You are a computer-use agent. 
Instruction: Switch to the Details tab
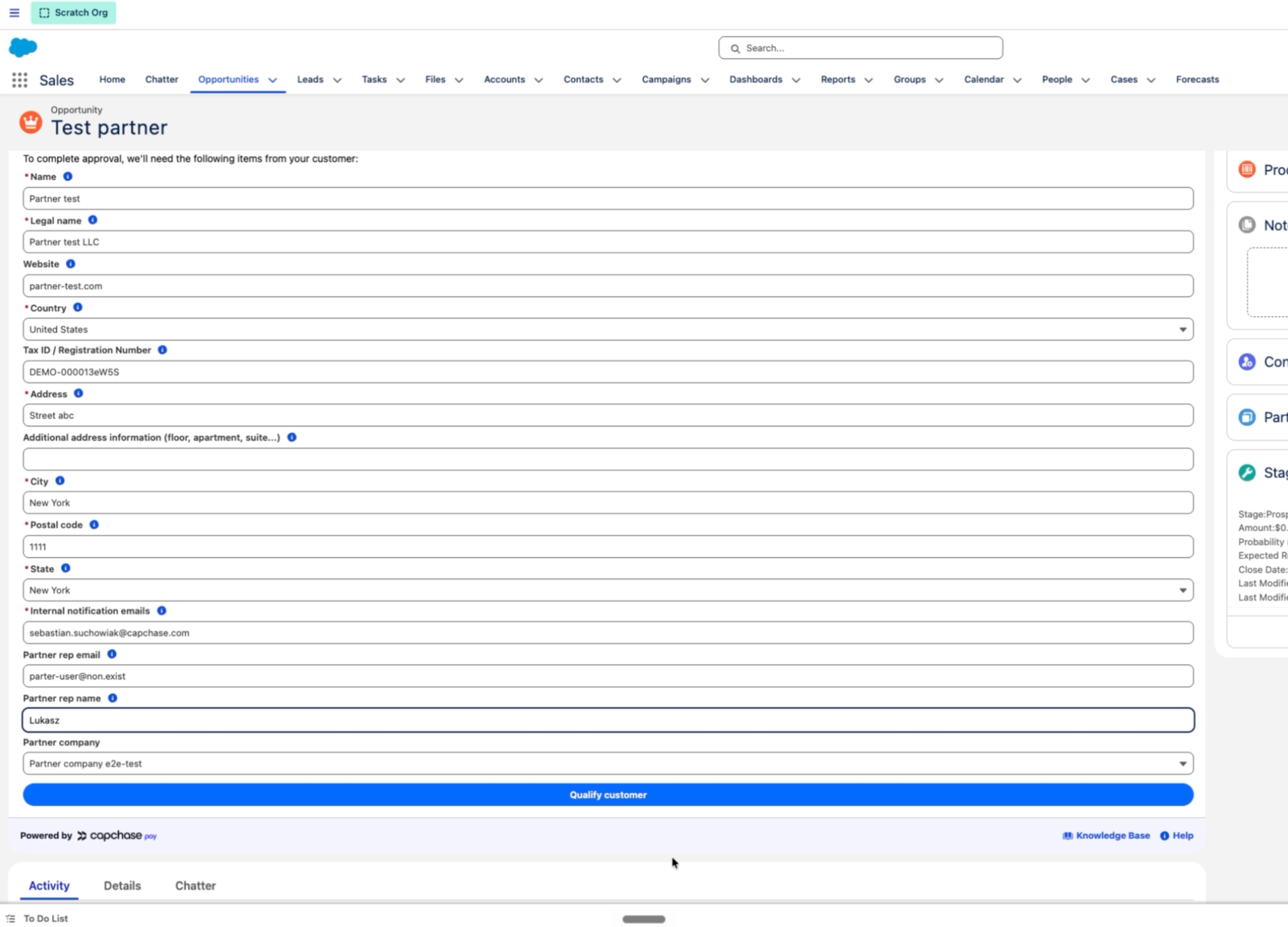(x=122, y=885)
